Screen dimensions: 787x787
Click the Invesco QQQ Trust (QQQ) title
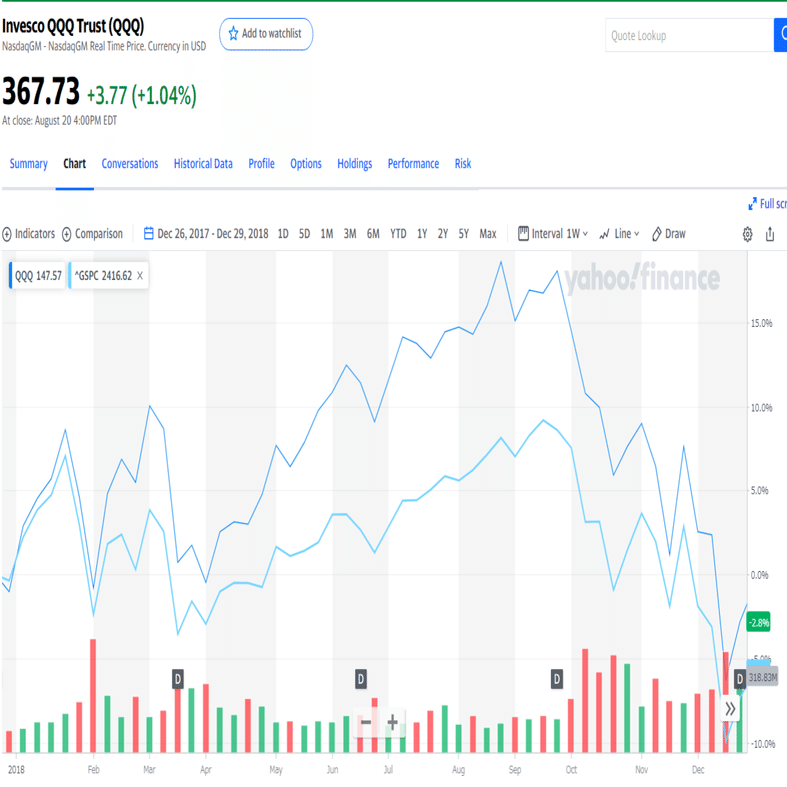73,27
